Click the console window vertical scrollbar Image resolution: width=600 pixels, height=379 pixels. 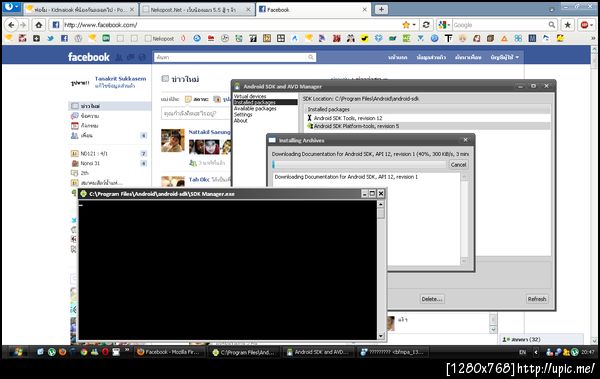381,270
